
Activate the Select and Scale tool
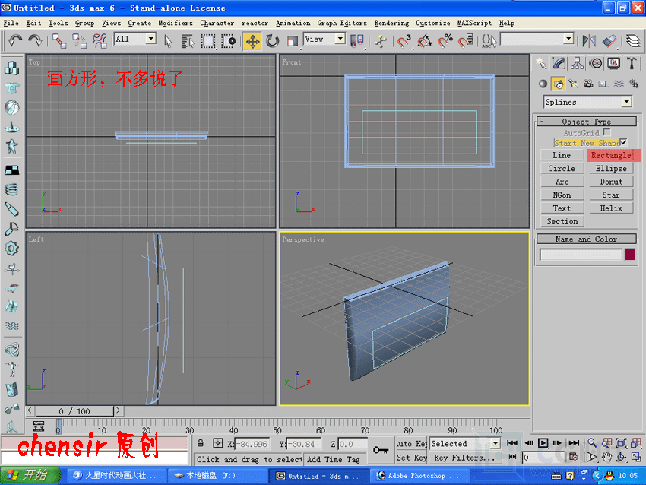click(x=292, y=41)
